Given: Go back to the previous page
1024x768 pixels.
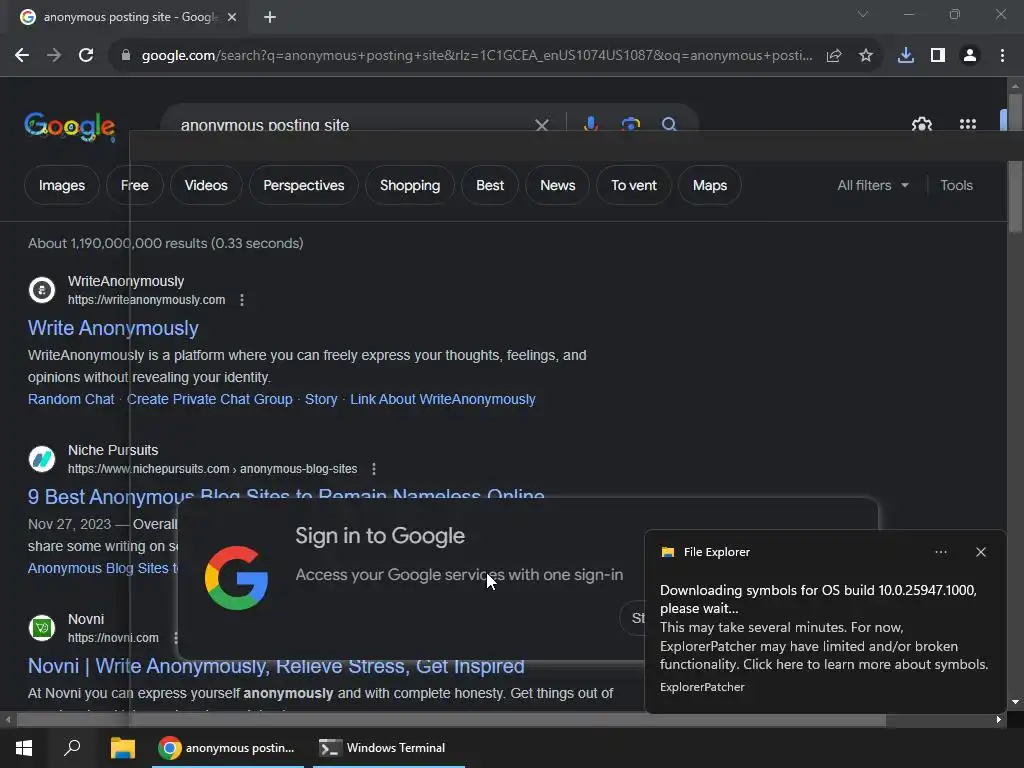Looking at the screenshot, I should coord(22,56).
